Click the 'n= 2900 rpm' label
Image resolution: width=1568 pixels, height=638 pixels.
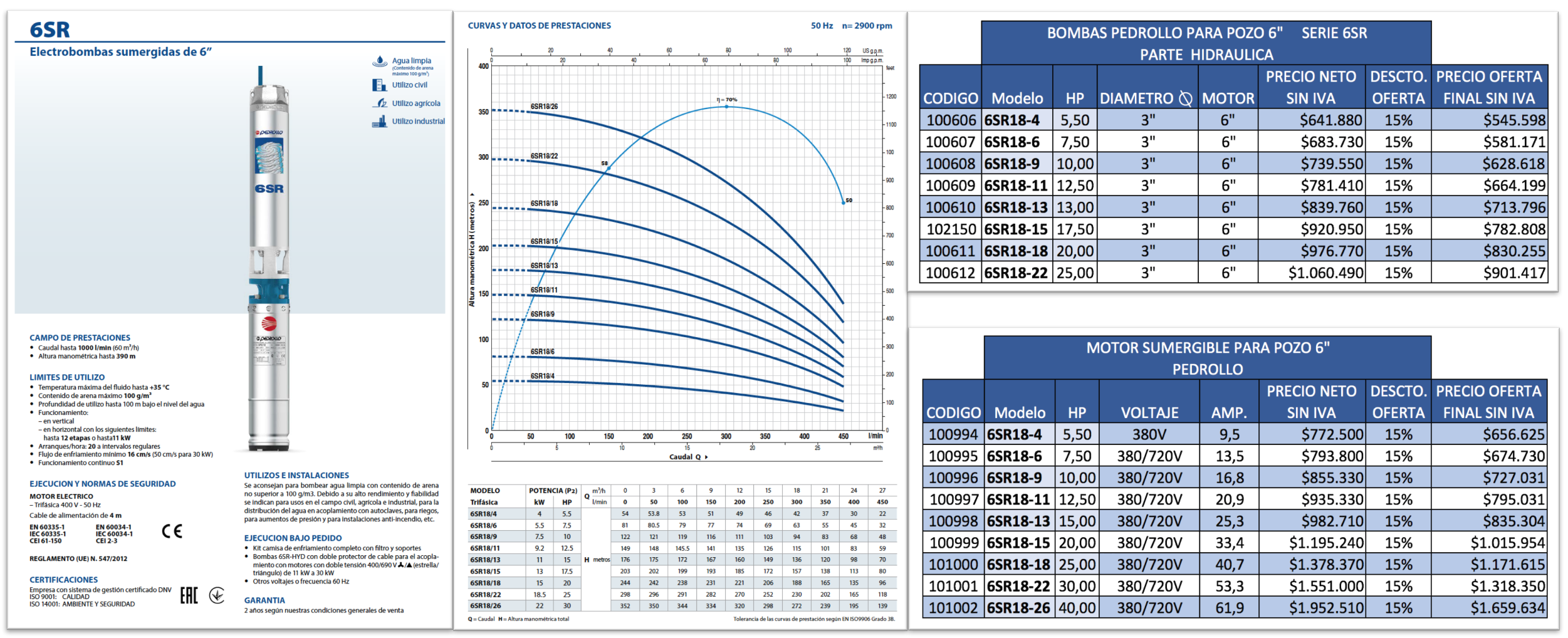(867, 26)
